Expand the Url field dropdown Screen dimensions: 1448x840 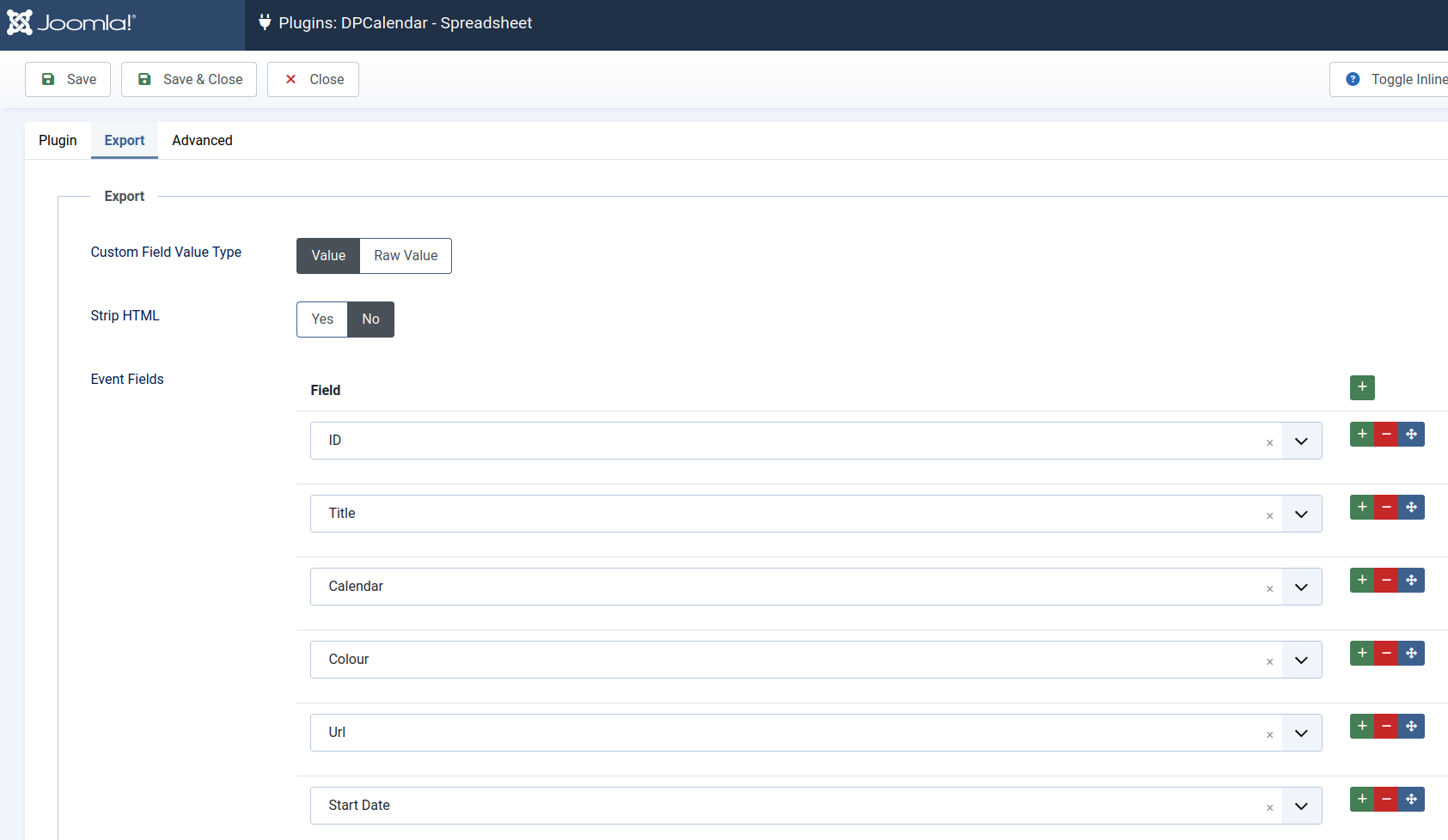[1301, 733]
